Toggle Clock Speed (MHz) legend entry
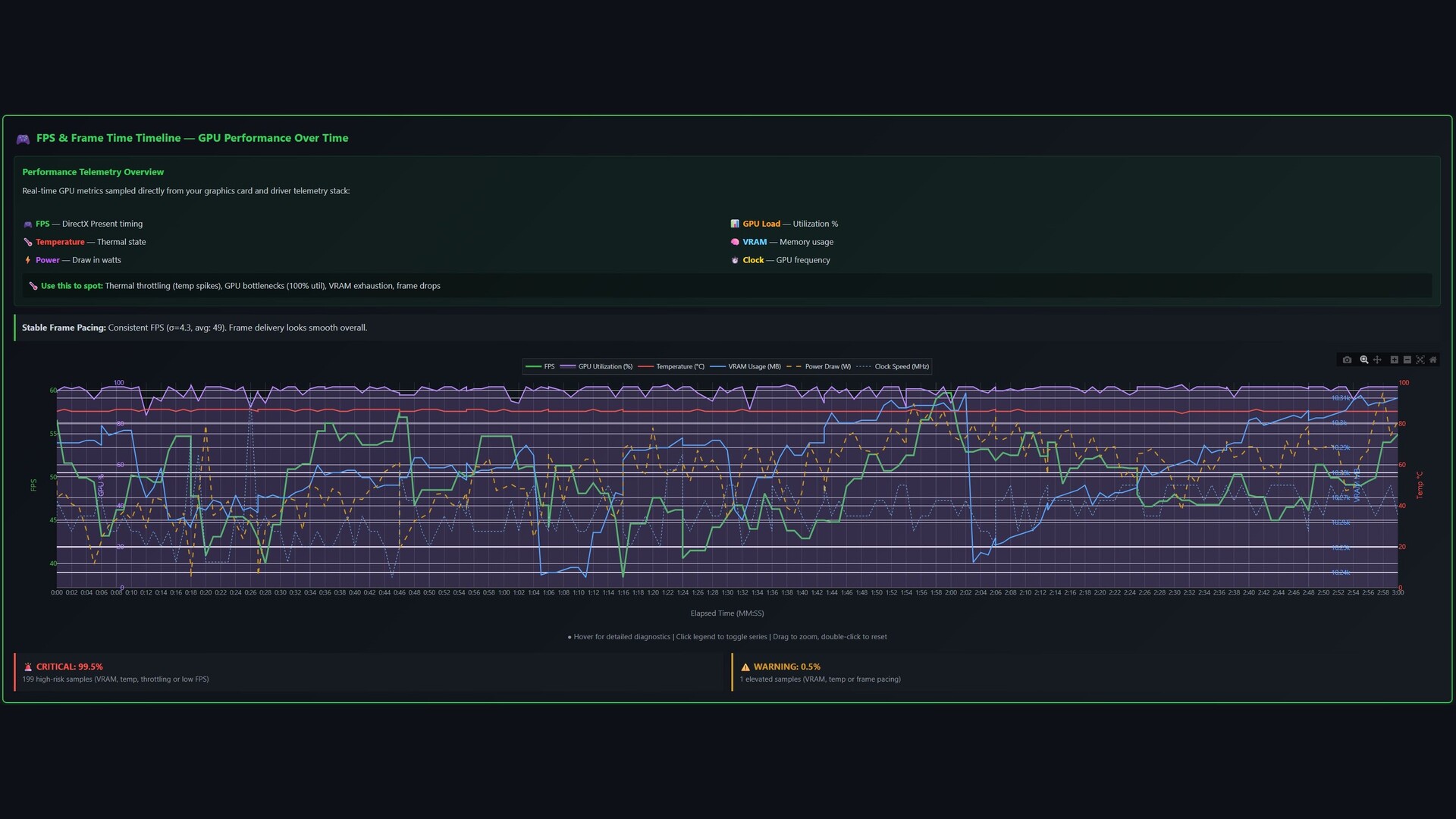The width and height of the screenshot is (1456, 819). (x=893, y=367)
